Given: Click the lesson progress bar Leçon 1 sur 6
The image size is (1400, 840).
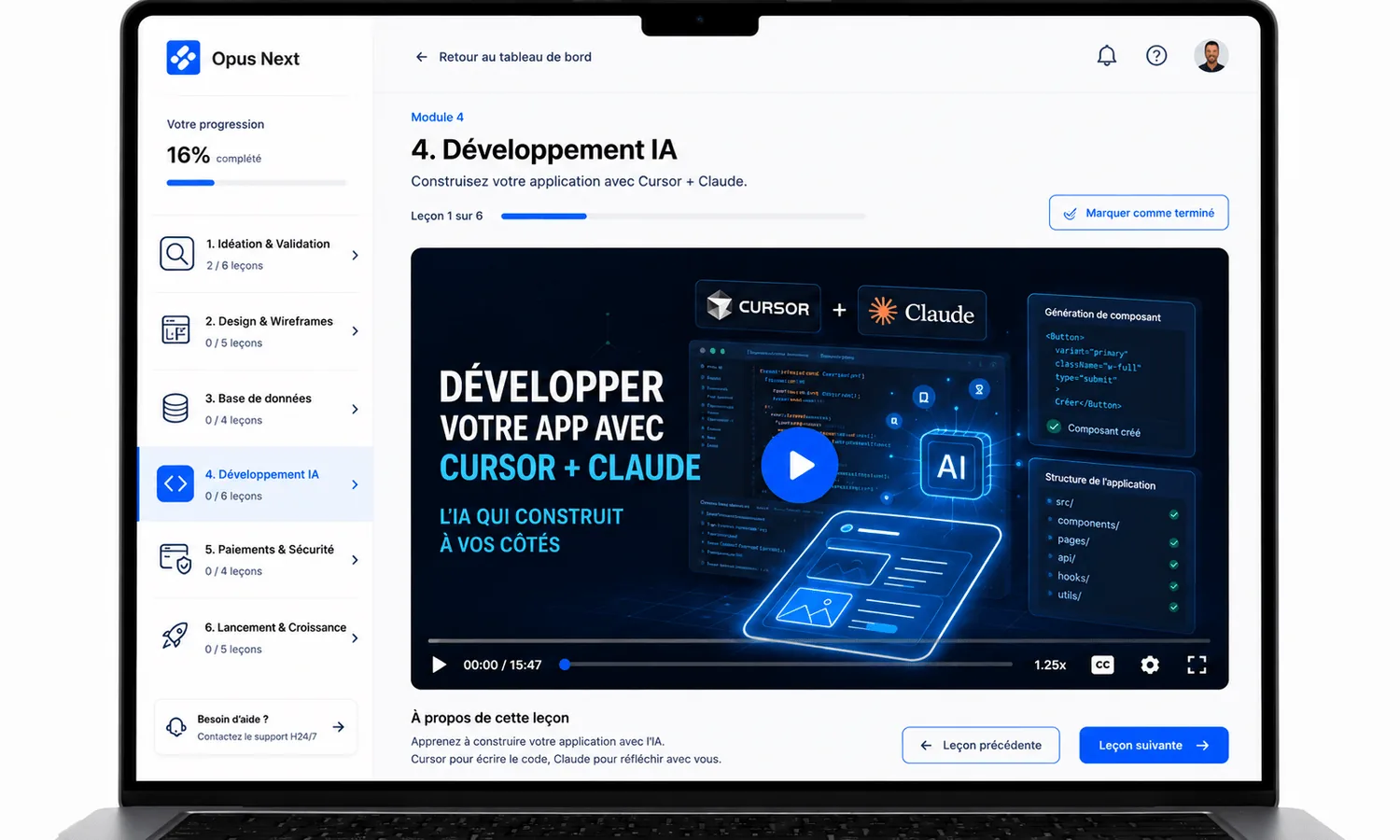Looking at the screenshot, I should click(x=683, y=216).
